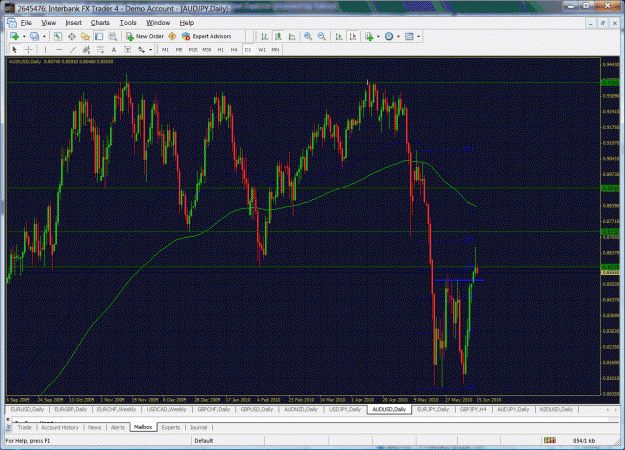Viewport: 625px width, 450px height.
Task: Open the MetaEditor diamond icon
Action: point(172,36)
